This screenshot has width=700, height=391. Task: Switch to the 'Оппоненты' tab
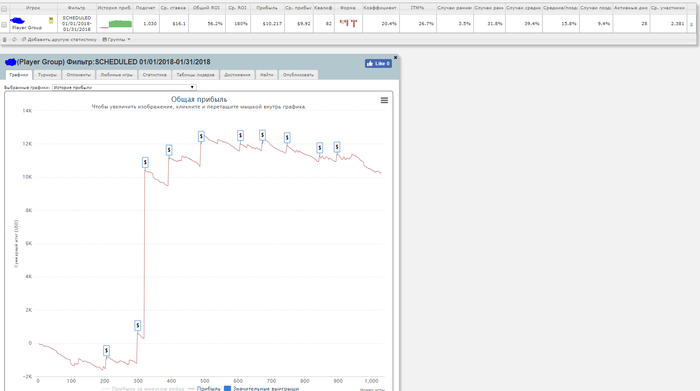[x=79, y=75]
